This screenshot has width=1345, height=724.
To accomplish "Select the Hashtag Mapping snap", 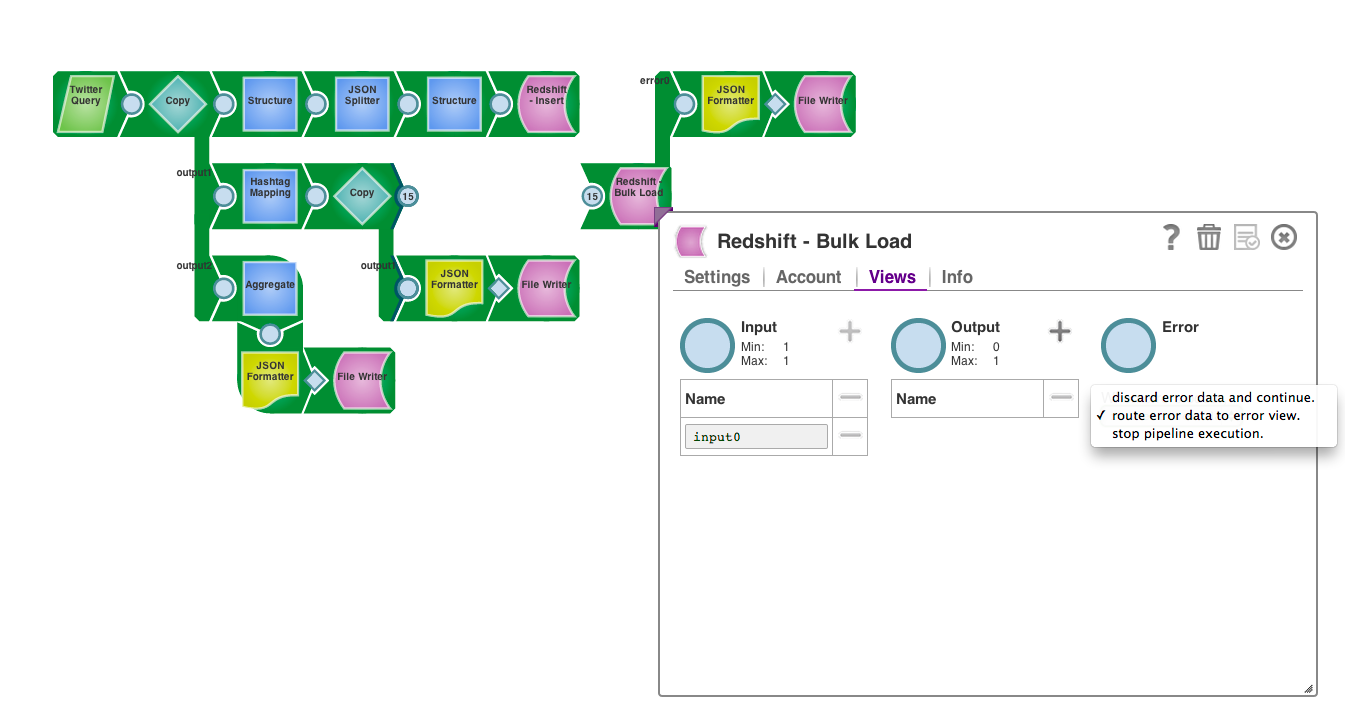I will point(270,195).
